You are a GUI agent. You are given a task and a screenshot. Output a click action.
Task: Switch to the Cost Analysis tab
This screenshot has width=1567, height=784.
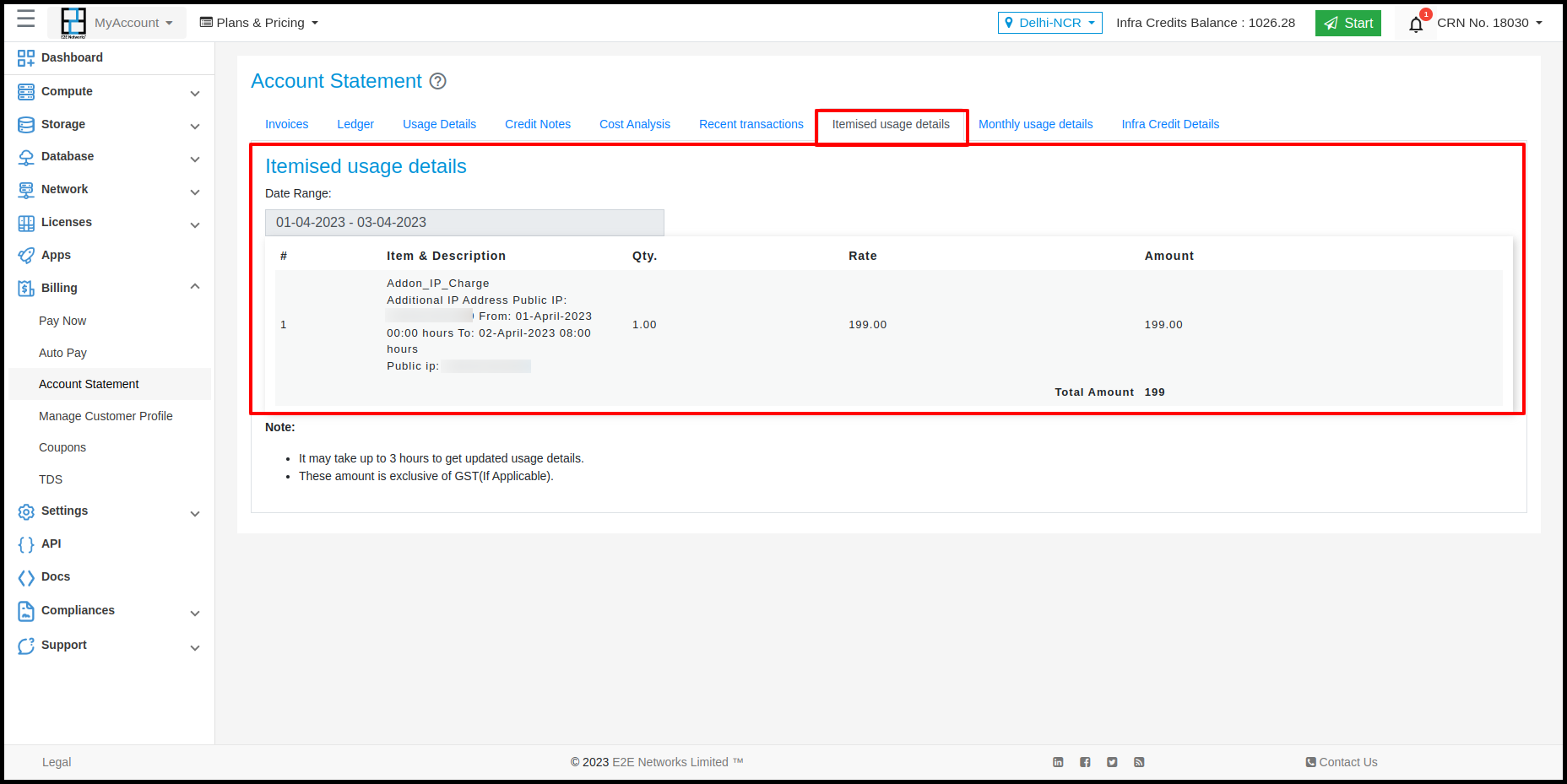coord(635,124)
